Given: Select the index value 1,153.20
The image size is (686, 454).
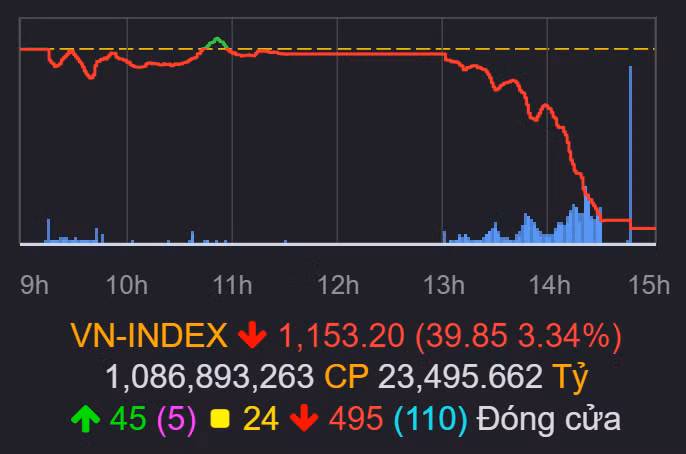Looking at the screenshot, I should pyautogui.click(x=342, y=336).
